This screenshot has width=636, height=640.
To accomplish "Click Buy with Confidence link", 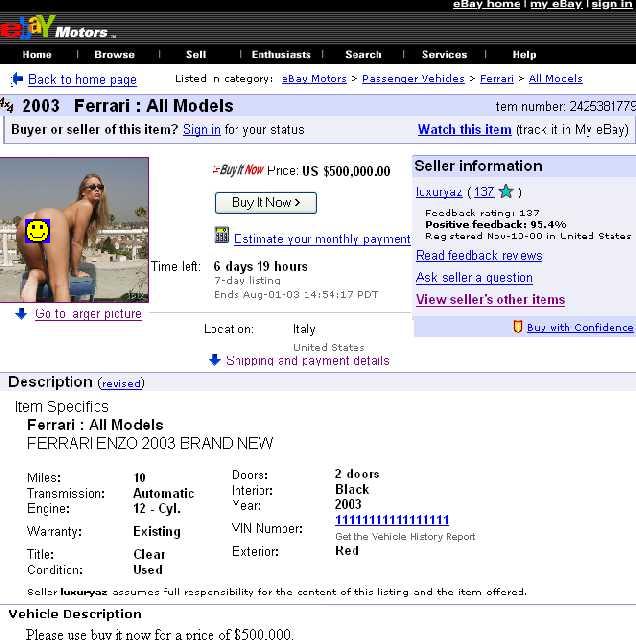I will (580, 327).
